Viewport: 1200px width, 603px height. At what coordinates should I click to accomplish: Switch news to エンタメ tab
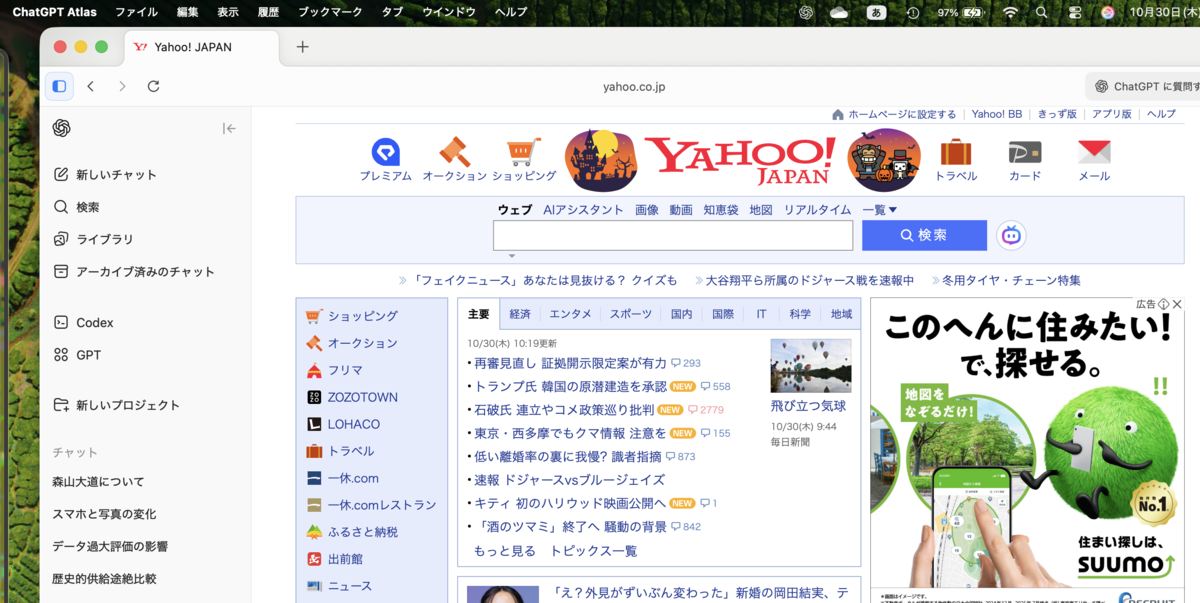click(570, 314)
